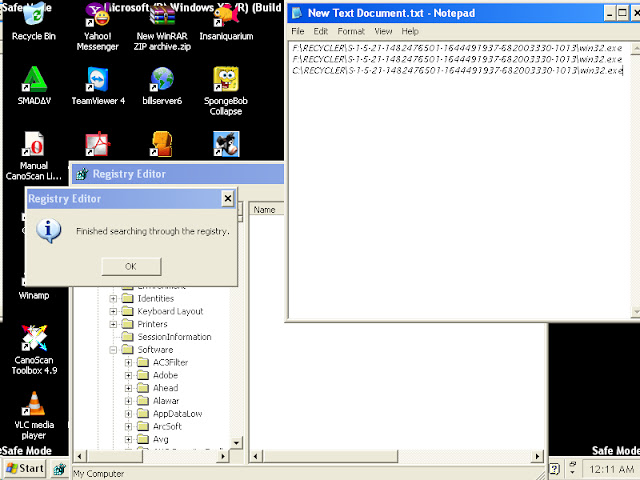Click the C:\RECYCLER line in Notepad
Viewport: 640px width, 480px height.
point(457,71)
